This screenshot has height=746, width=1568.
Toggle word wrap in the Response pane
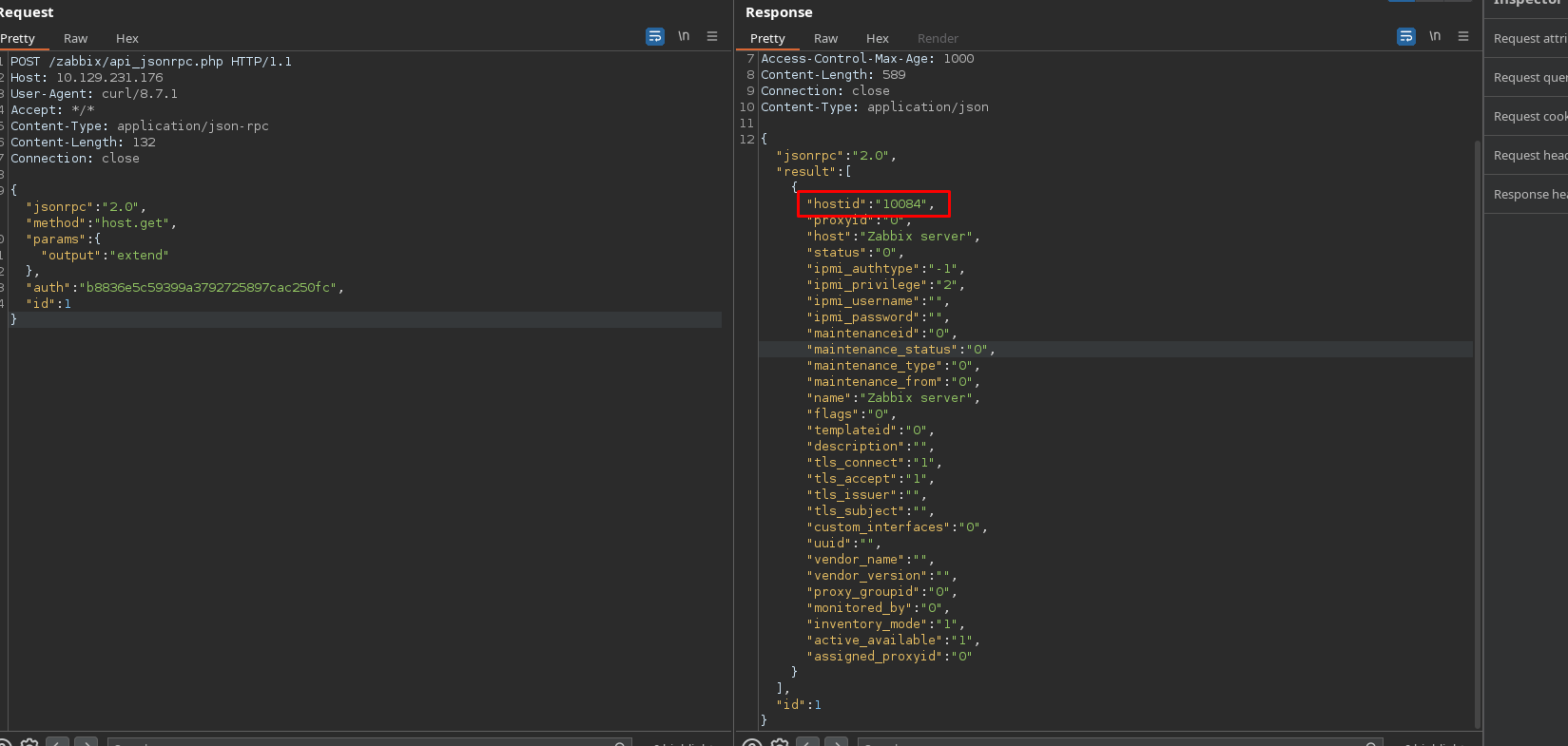click(x=1406, y=36)
